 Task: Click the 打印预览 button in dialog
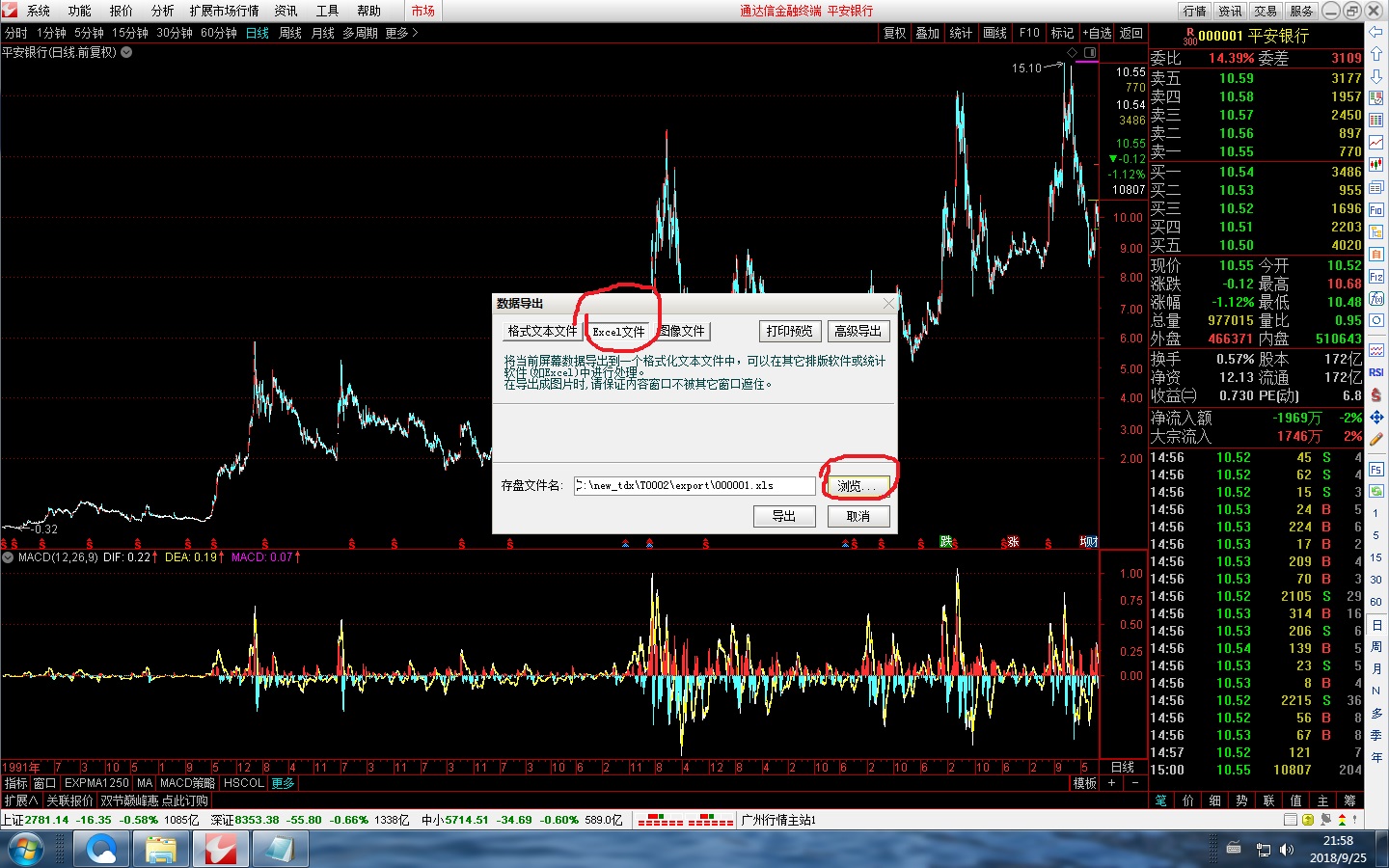(790, 331)
